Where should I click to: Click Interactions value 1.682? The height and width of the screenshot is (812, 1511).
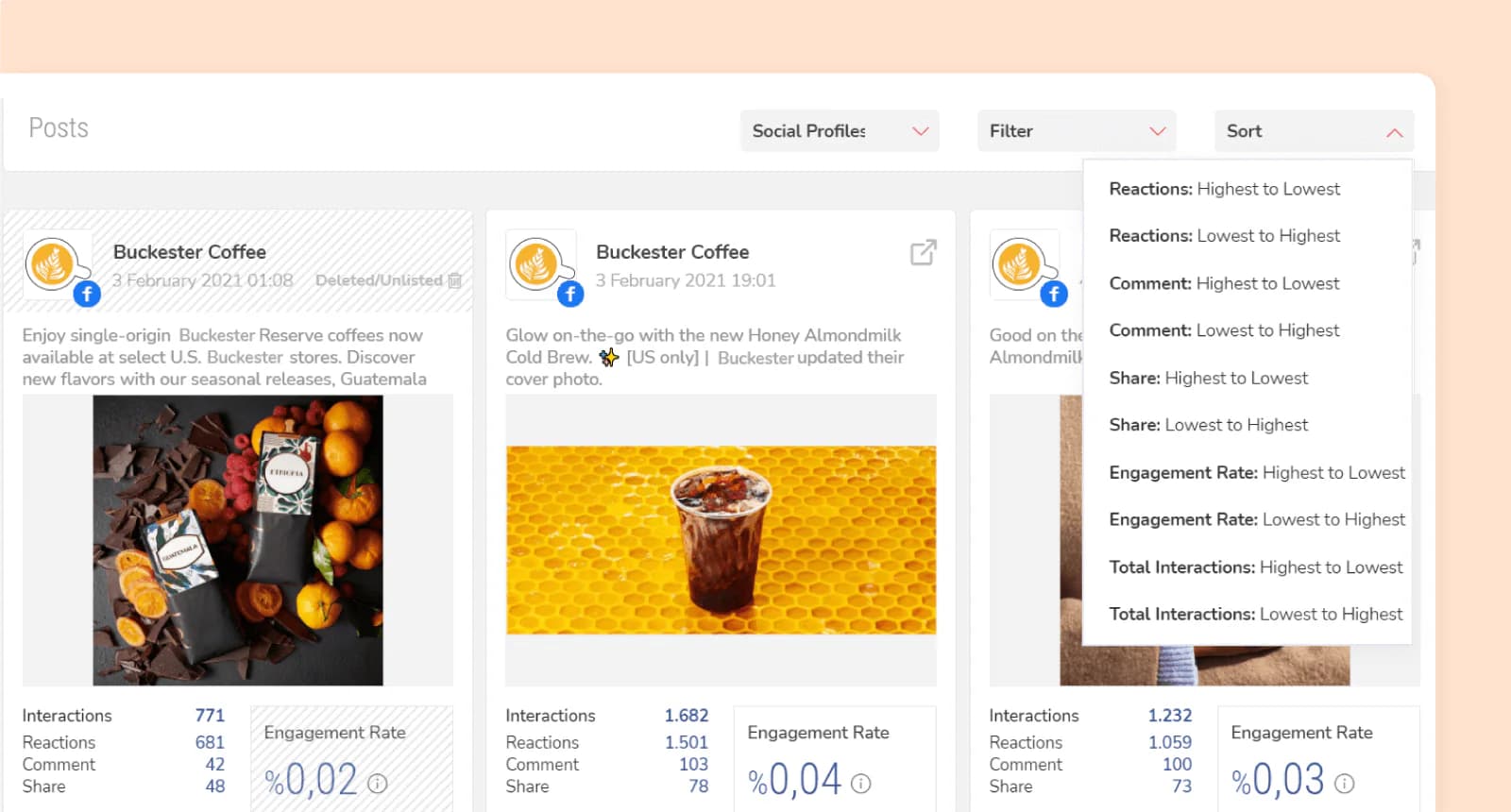click(687, 716)
